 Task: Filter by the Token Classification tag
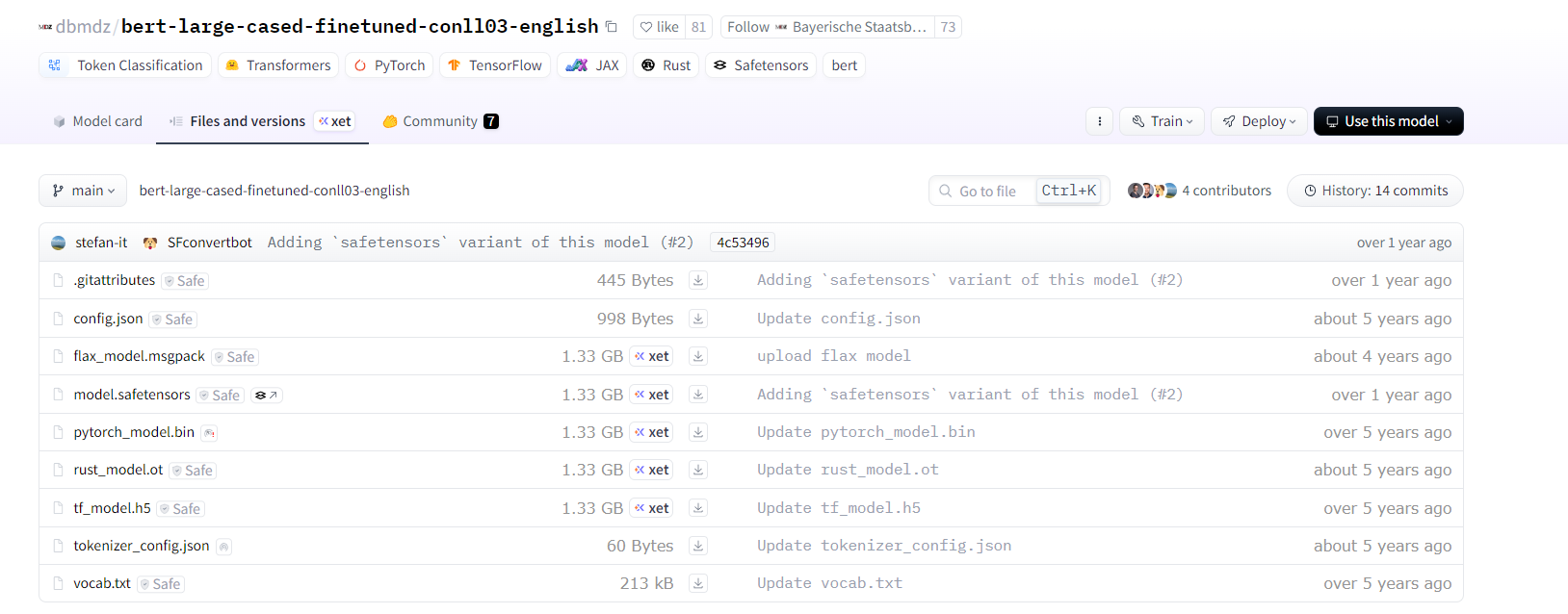(125, 65)
